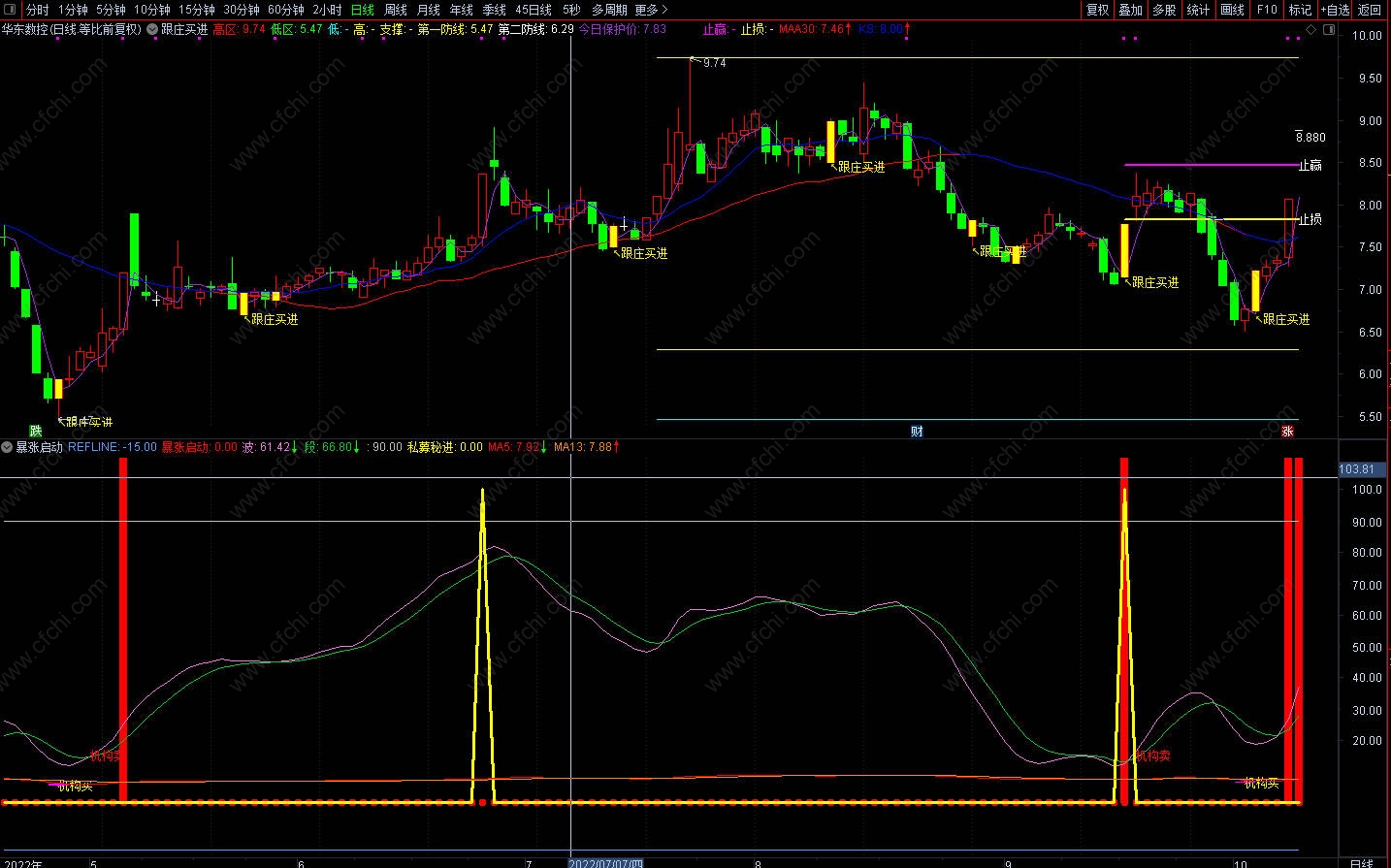1391x868 pixels.
Task: Open the 暴涨启动 indicator dropdown circle
Action: 8,447
